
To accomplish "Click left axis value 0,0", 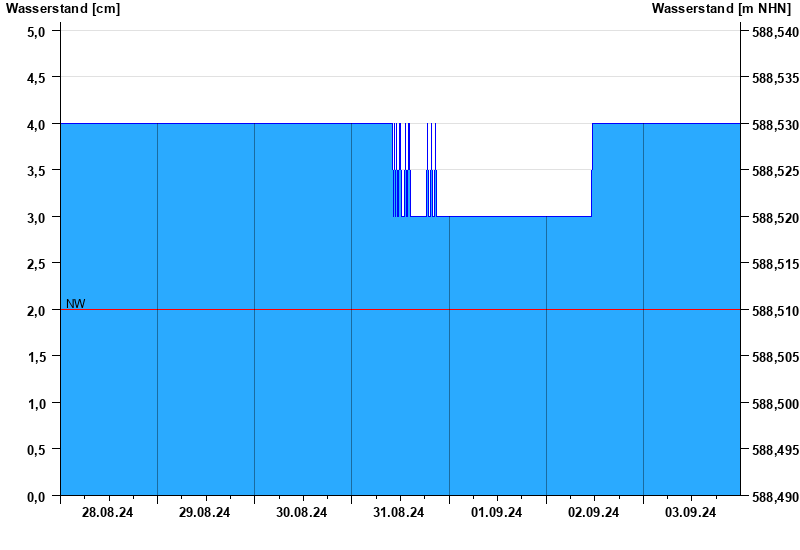I will tap(36, 496).
